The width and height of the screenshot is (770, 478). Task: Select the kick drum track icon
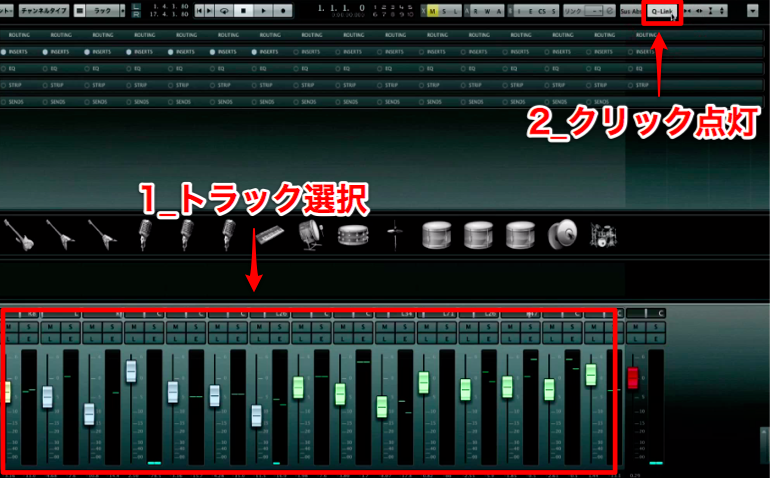310,235
